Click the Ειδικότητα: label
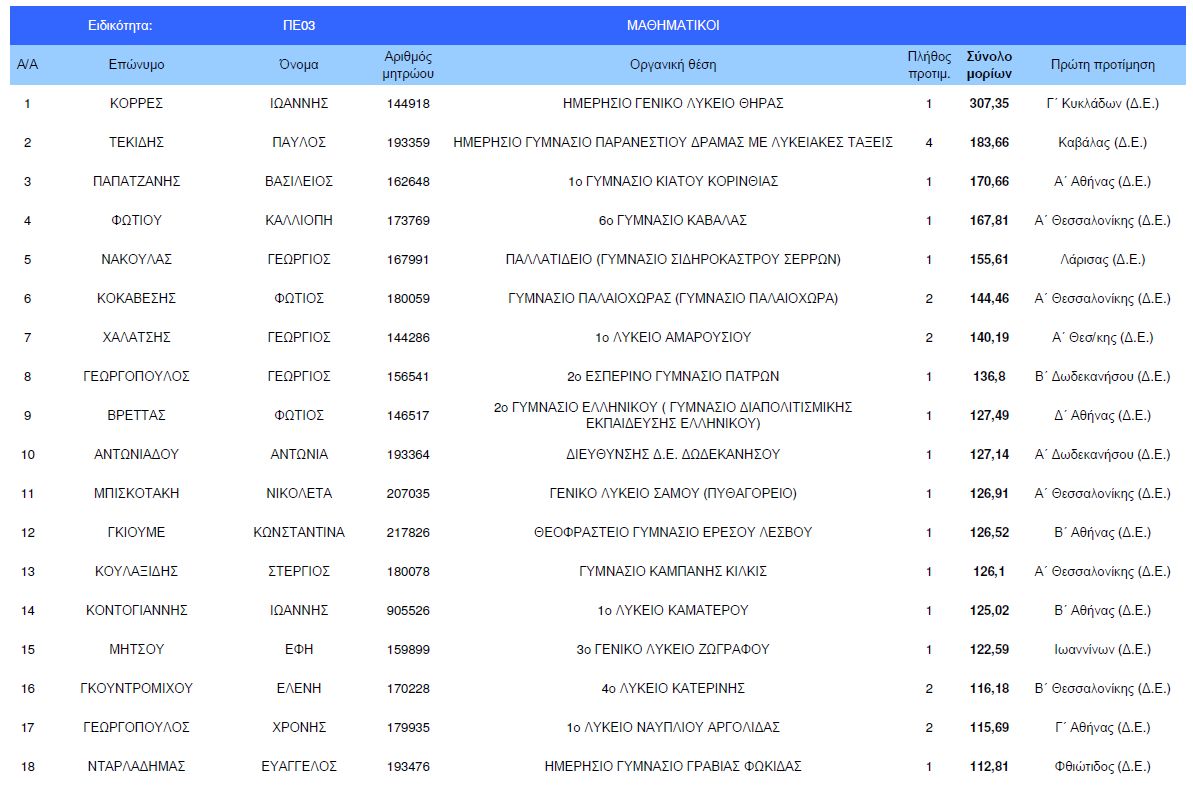Viewport: 1193px width, 789px height. [120, 25]
